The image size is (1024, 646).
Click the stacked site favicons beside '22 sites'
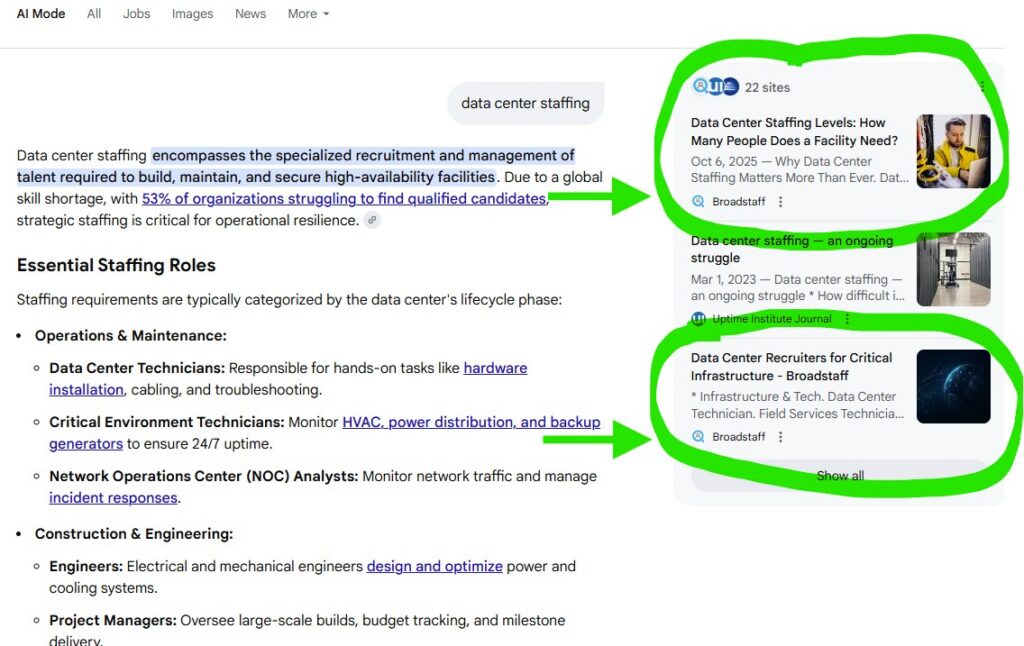715,87
